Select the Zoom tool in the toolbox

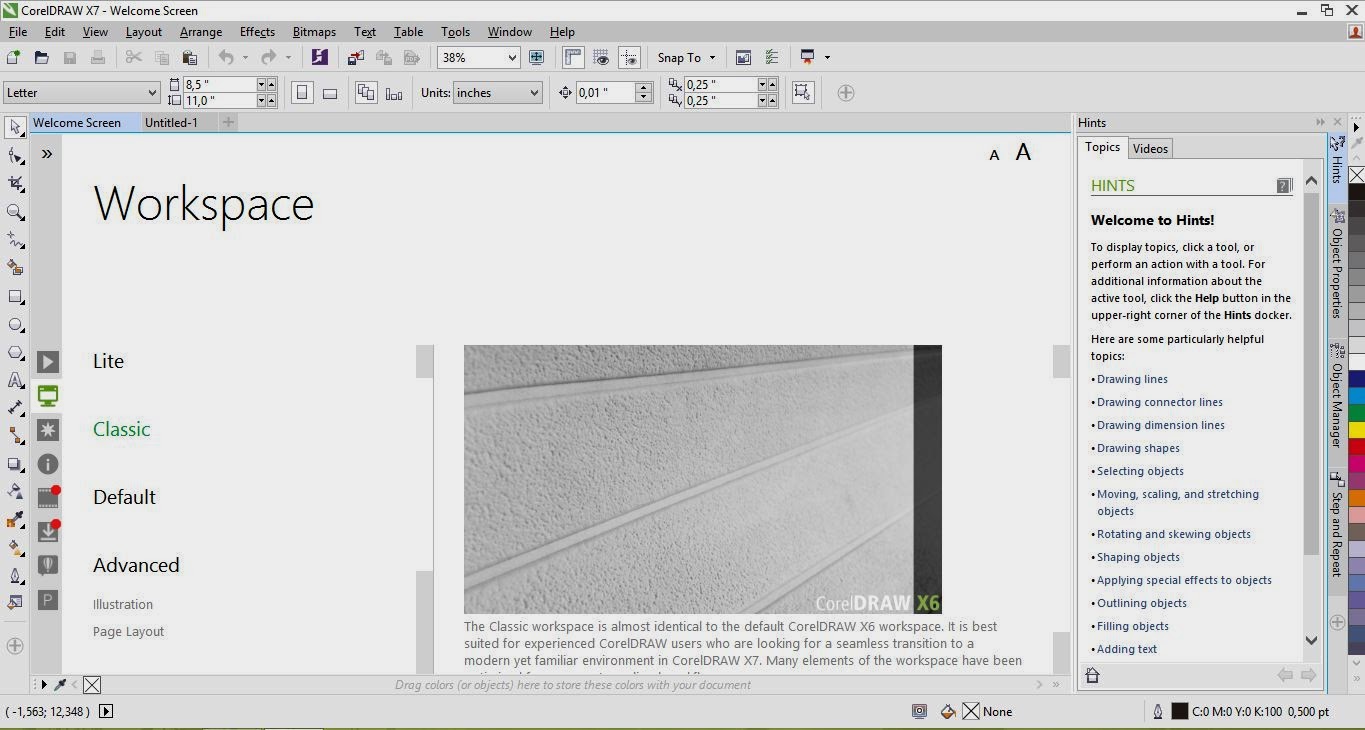15,211
